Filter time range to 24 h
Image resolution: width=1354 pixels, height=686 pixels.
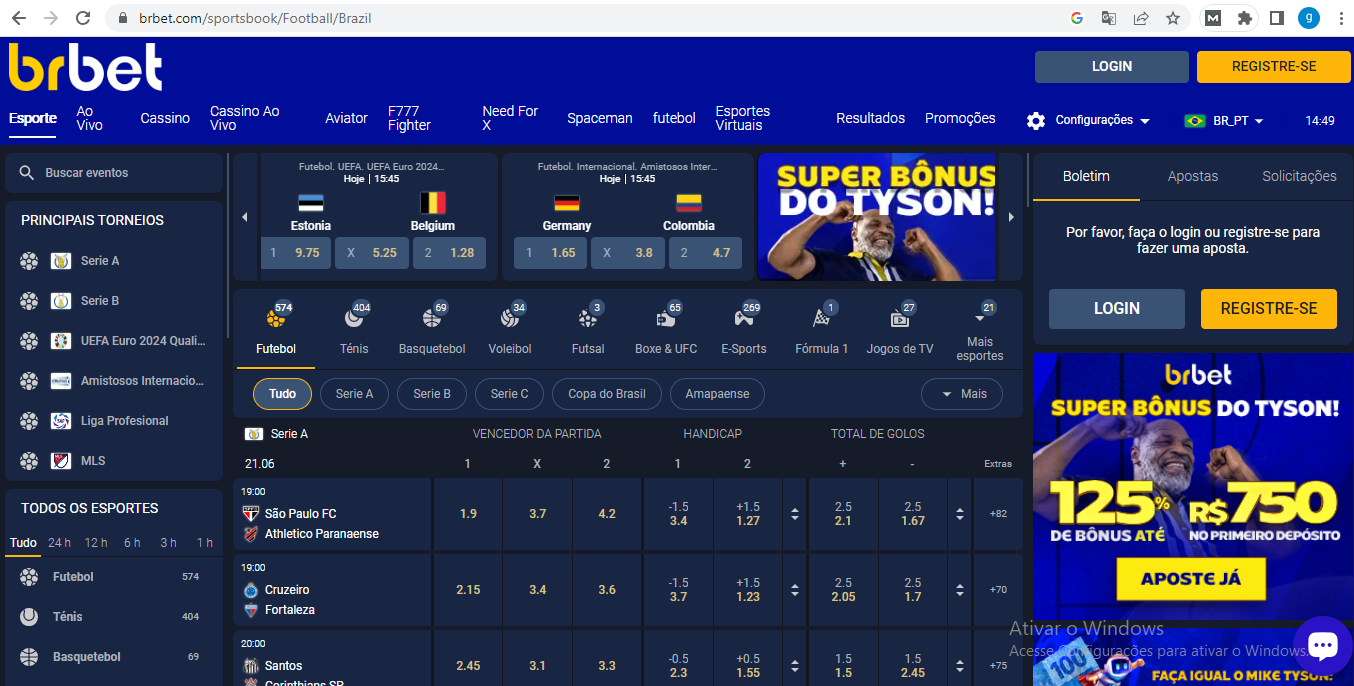click(x=59, y=543)
